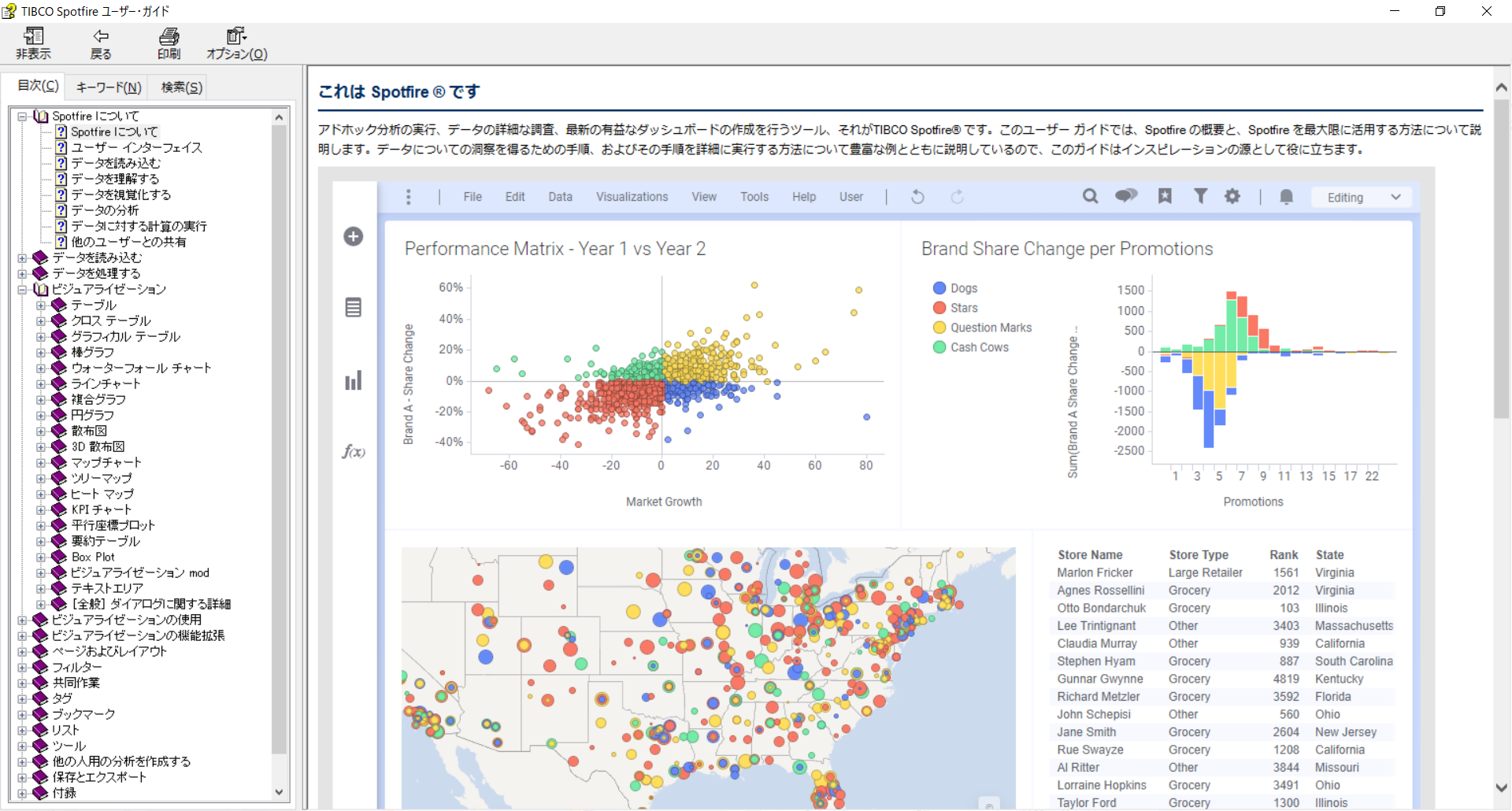Click the book icon beside テーブル
The width and height of the screenshot is (1512, 811).
tap(59, 305)
